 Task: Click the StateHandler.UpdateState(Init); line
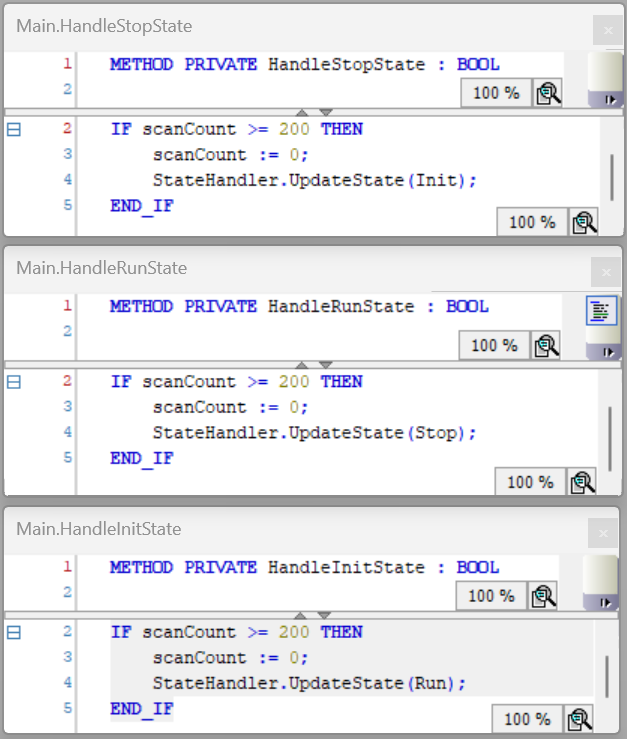click(x=315, y=180)
